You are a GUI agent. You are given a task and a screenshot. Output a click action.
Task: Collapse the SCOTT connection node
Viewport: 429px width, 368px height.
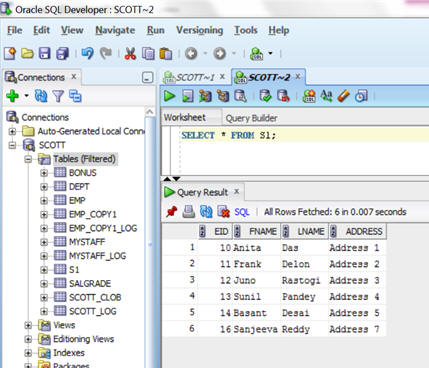click(x=12, y=145)
